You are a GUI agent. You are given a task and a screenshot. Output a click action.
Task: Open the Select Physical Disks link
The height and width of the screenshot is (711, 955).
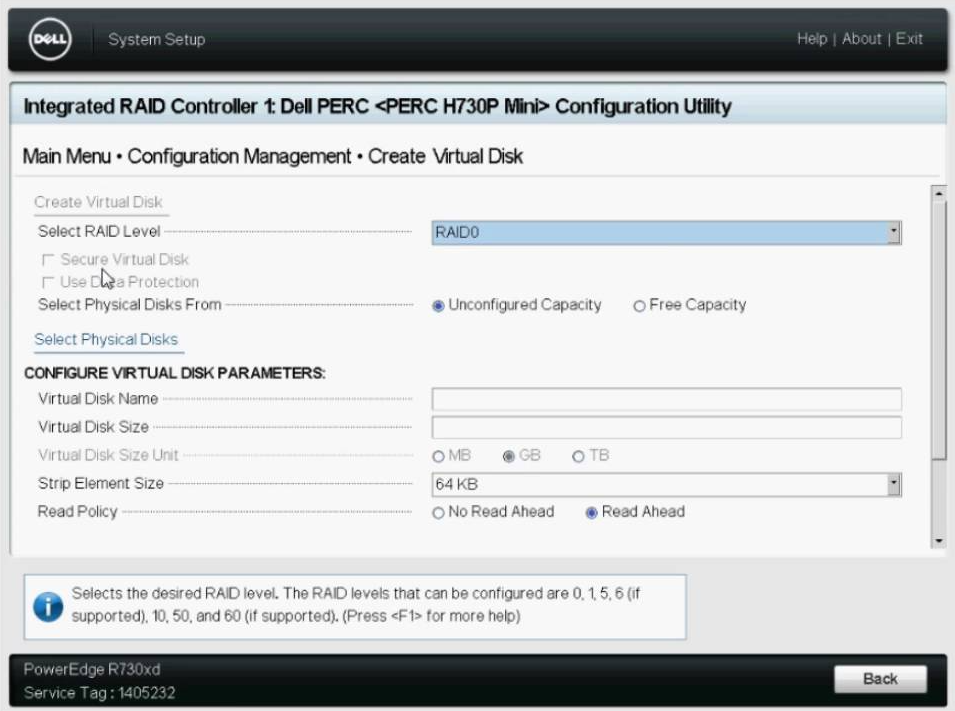click(106, 340)
